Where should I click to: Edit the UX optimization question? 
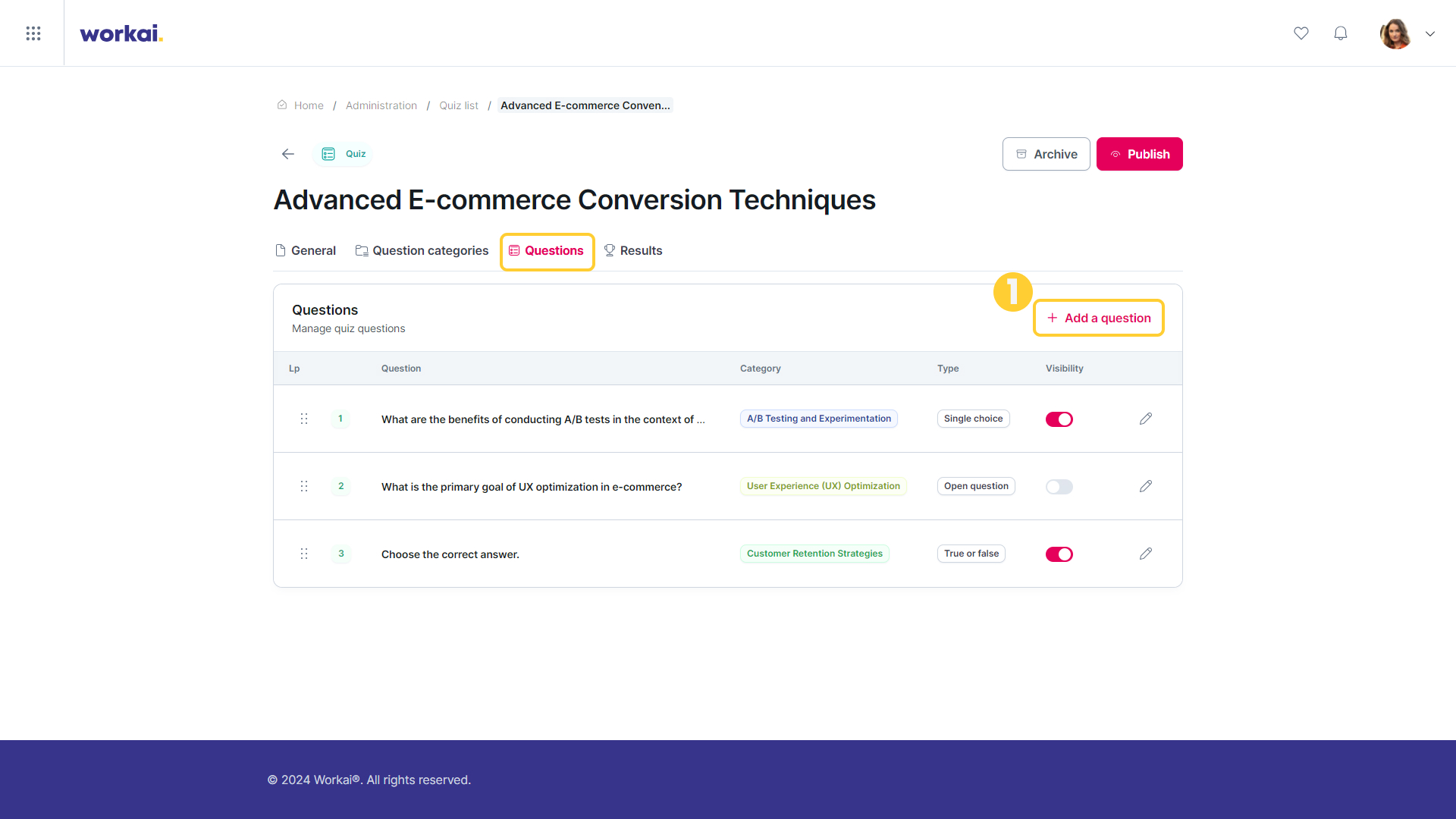(1146, 486)
